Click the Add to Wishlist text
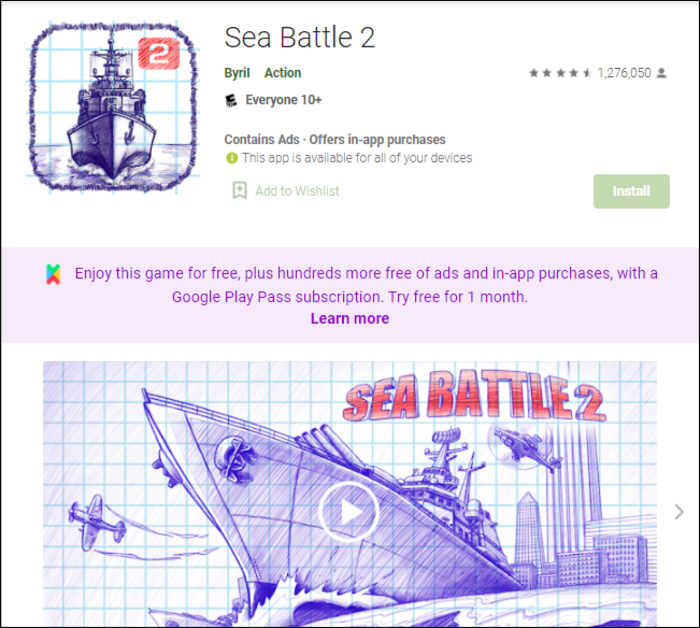 pos(297,191)
